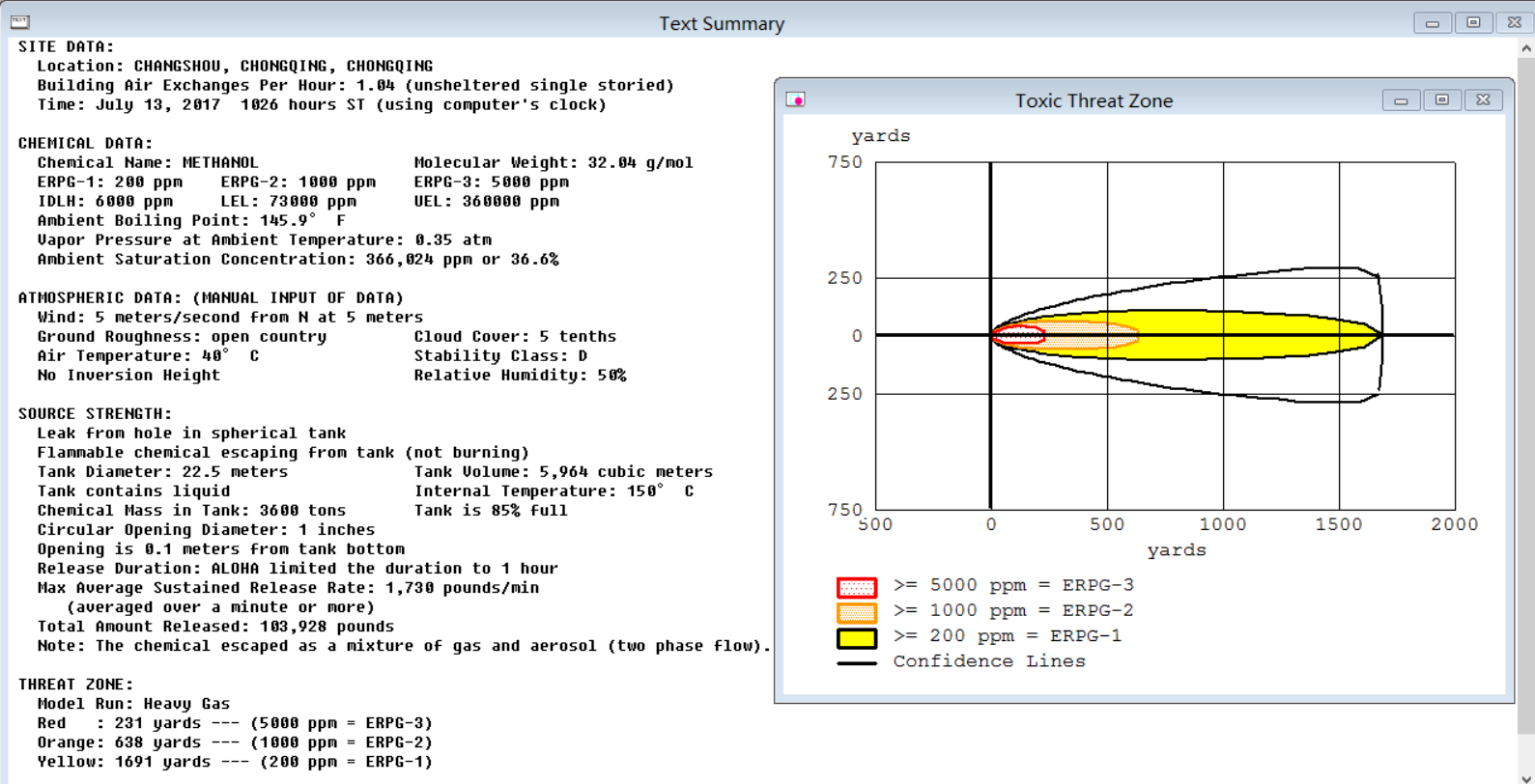Click 'Tank Diameter: 22.5 meters' text
The width and height of the screenshot is (1535, 784).
click(x=162, y=471)
